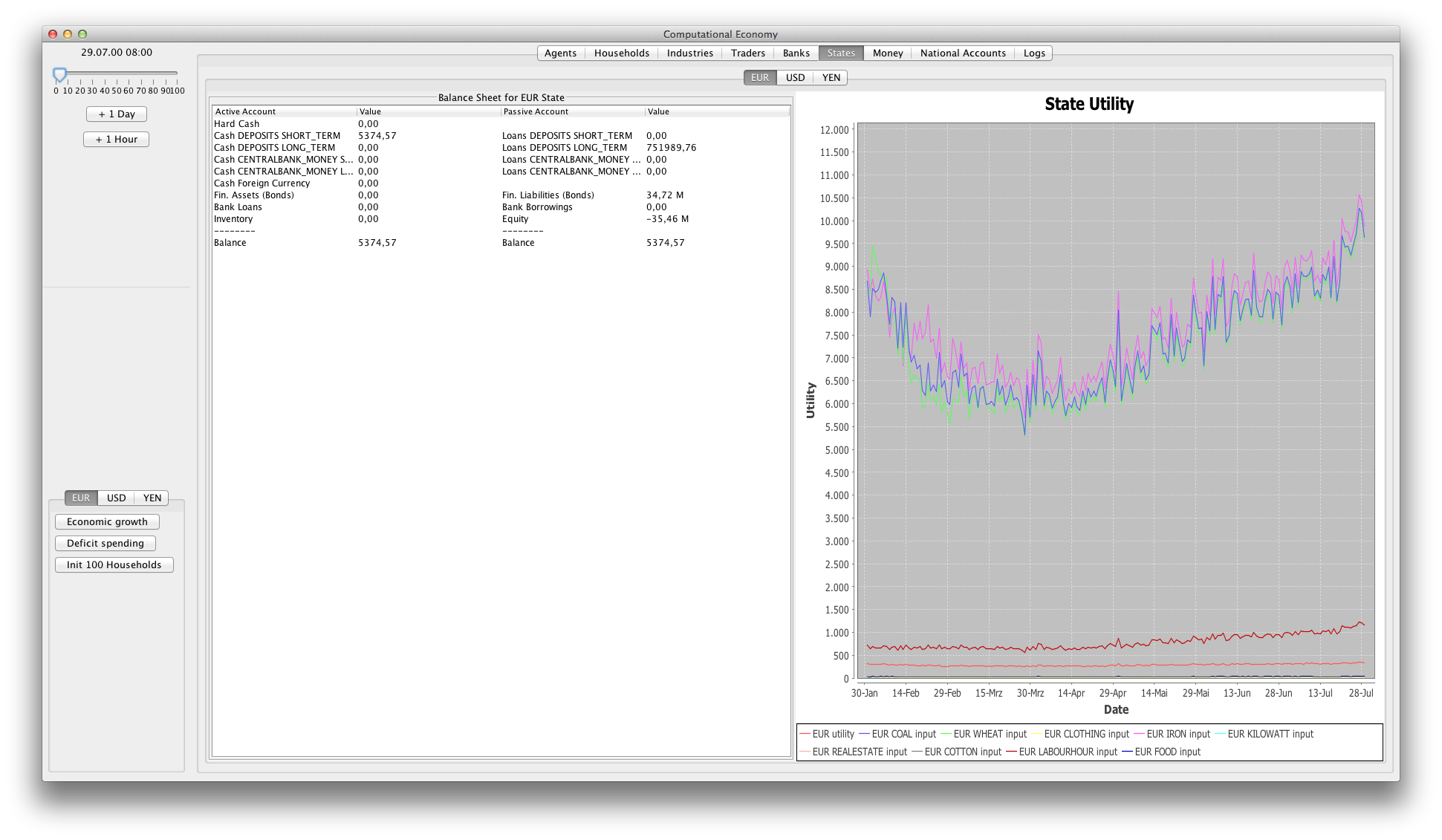The height and width of the screenshot is (840, 1442).
Task: Select the Banks tab
Action: tap(796, 53)
